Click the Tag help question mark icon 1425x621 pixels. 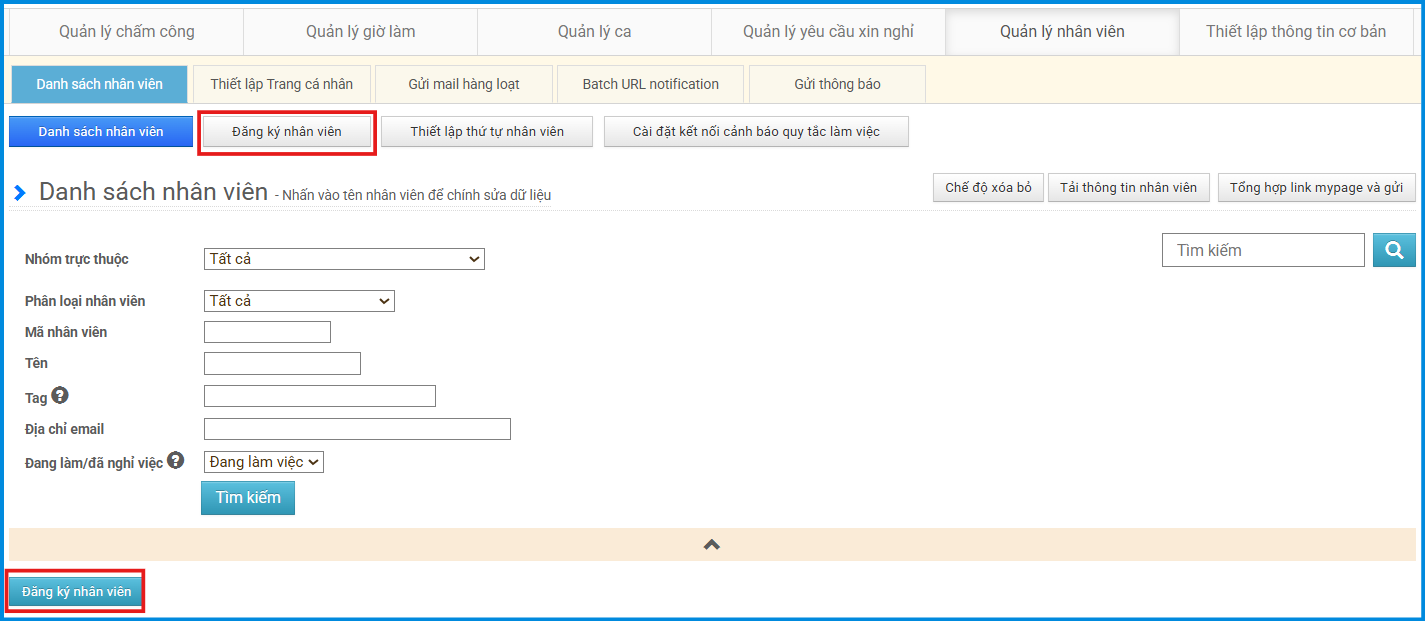pyautogui.click(x=60, y=396)
